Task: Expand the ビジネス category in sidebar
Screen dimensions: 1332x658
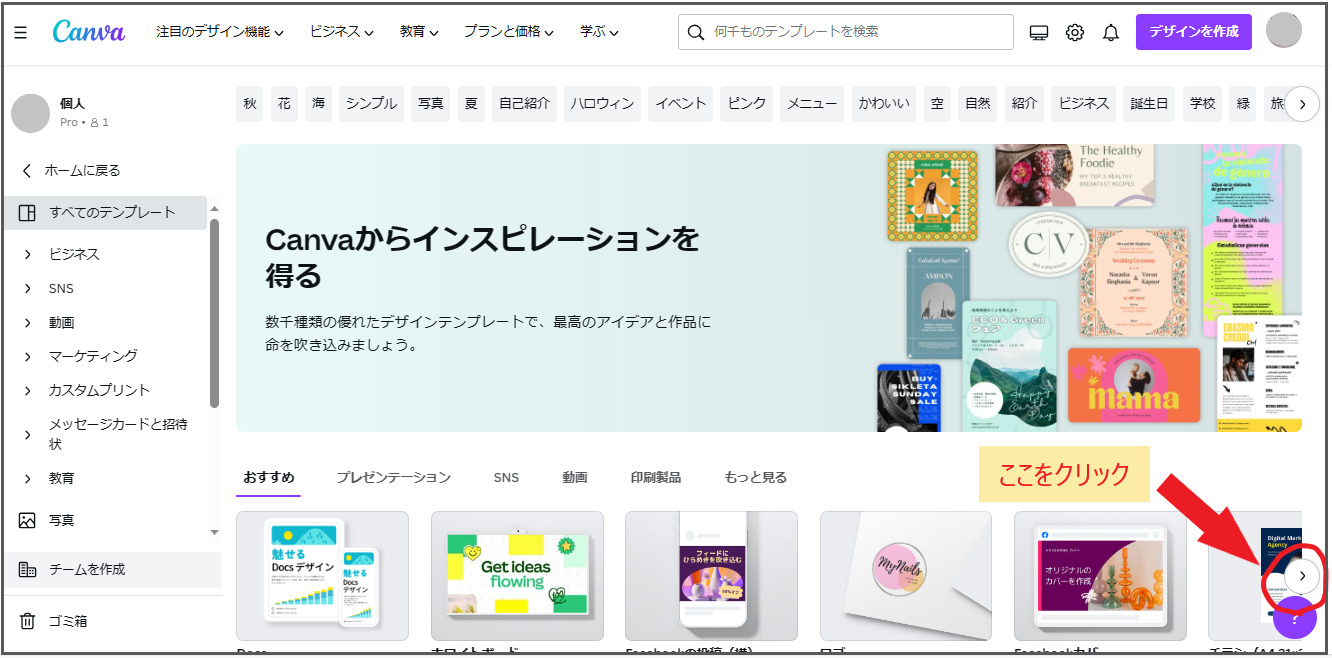Action: (x=74, y=254)
